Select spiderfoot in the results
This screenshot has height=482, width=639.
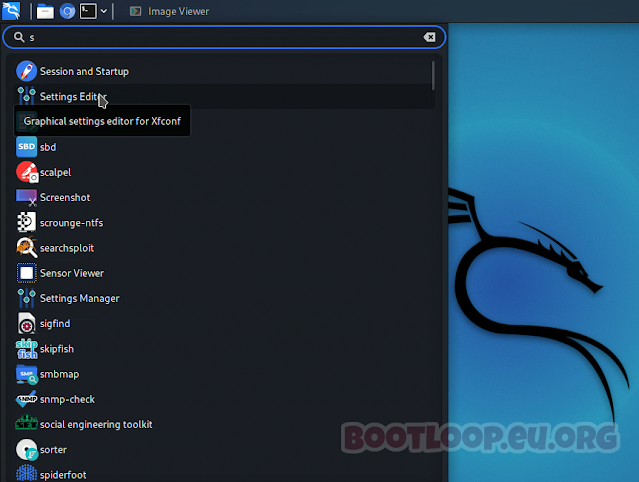224,474
